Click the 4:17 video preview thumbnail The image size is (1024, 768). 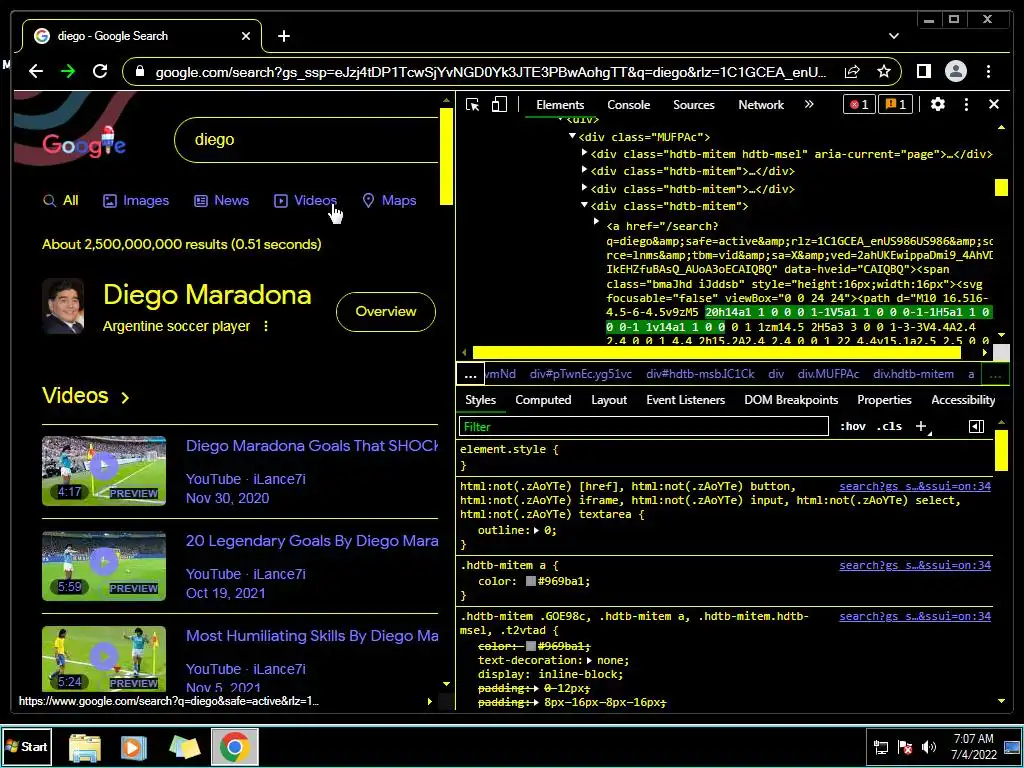coord(104,471)
